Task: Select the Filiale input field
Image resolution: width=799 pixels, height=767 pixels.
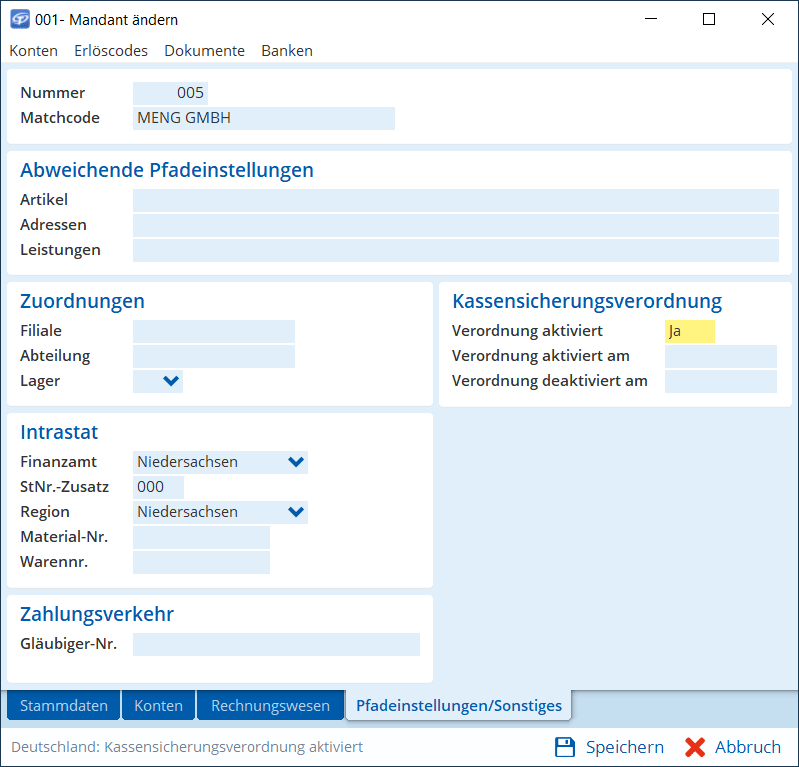Action: pos(214,331)
